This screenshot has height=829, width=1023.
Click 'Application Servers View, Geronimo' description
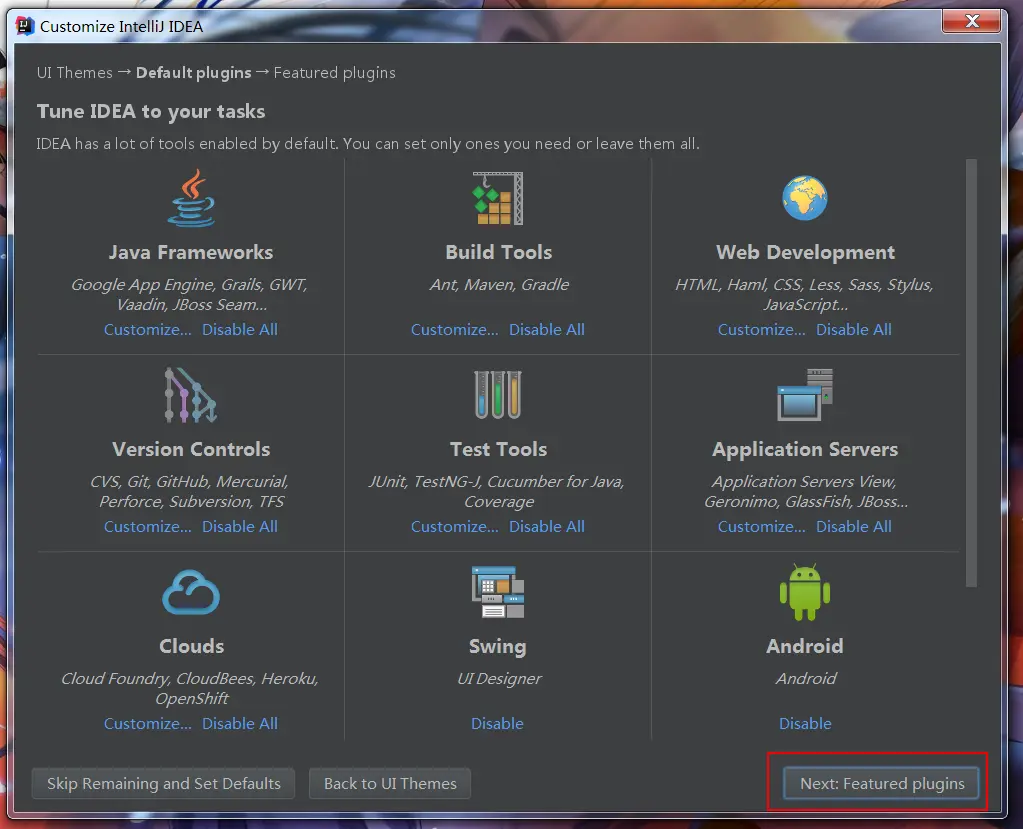[x=806, y=492]
